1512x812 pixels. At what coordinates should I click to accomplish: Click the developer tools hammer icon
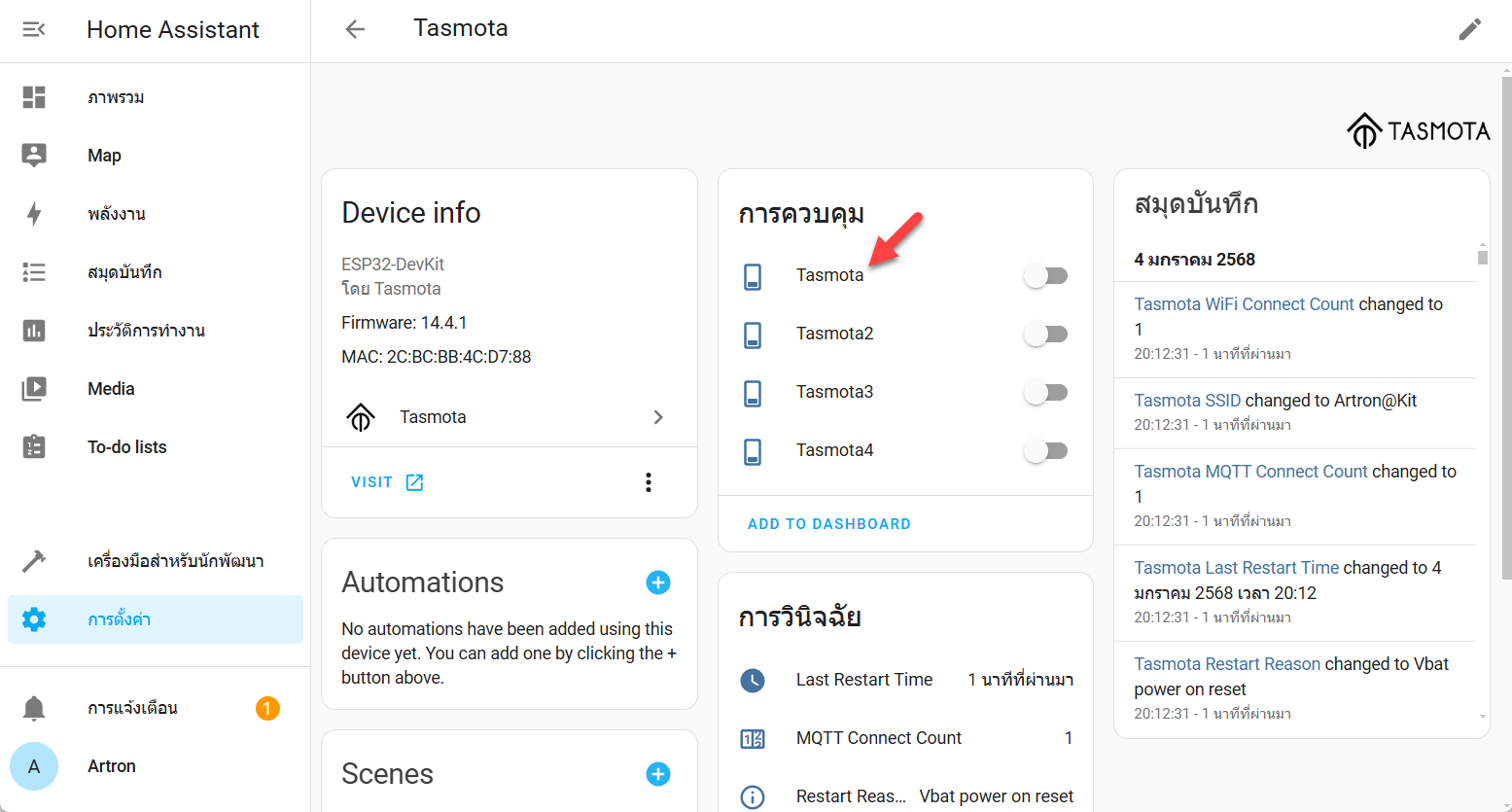[34, 561]
